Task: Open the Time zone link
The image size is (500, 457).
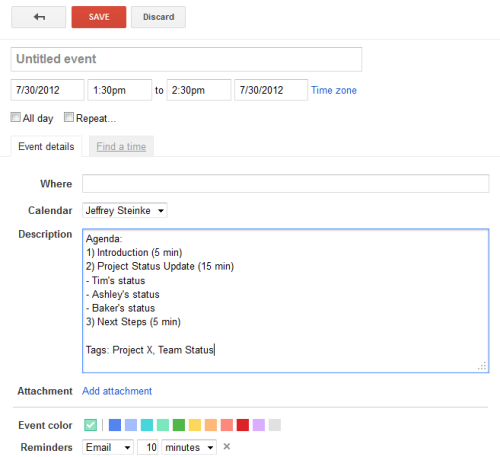Action: (x=334, y=90)
